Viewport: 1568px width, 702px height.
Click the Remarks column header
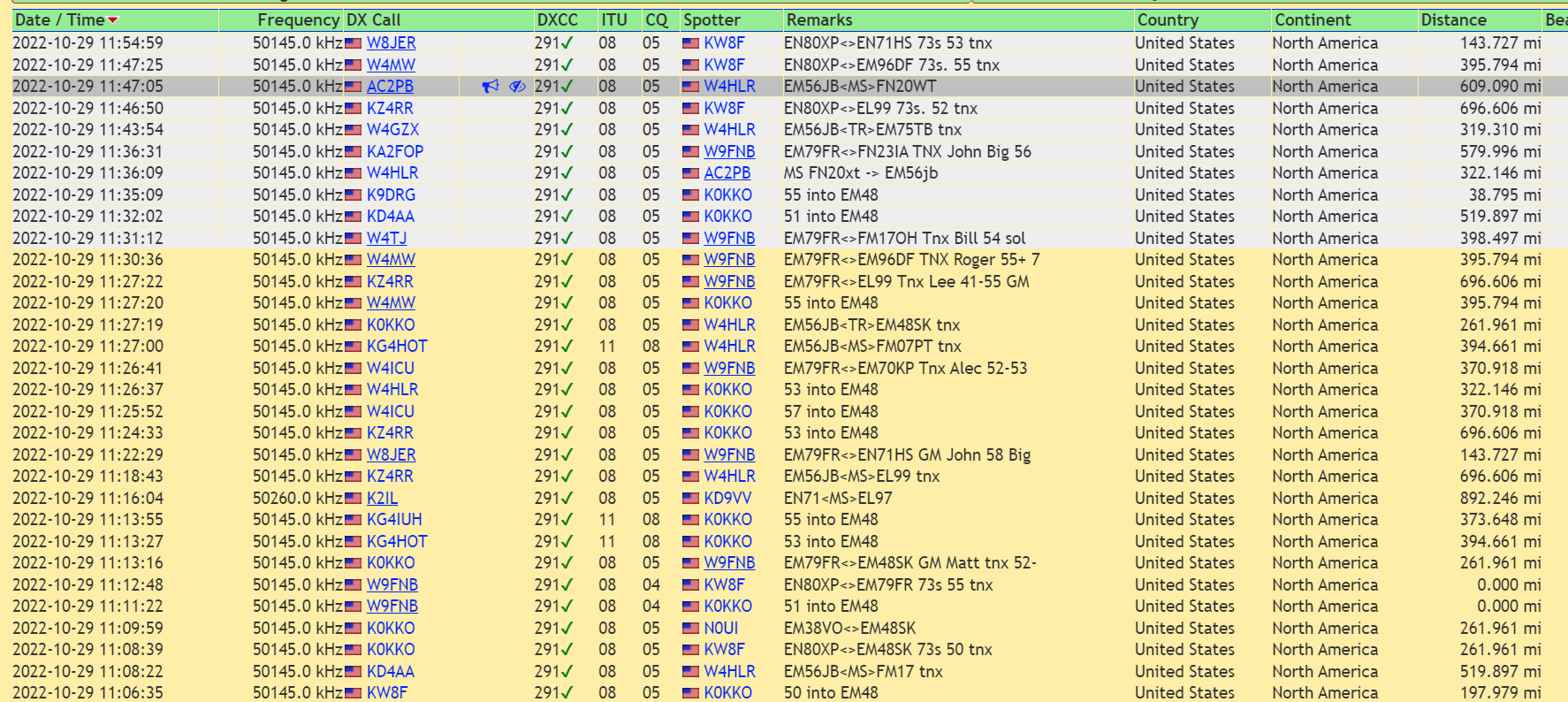tap(819, 19)
